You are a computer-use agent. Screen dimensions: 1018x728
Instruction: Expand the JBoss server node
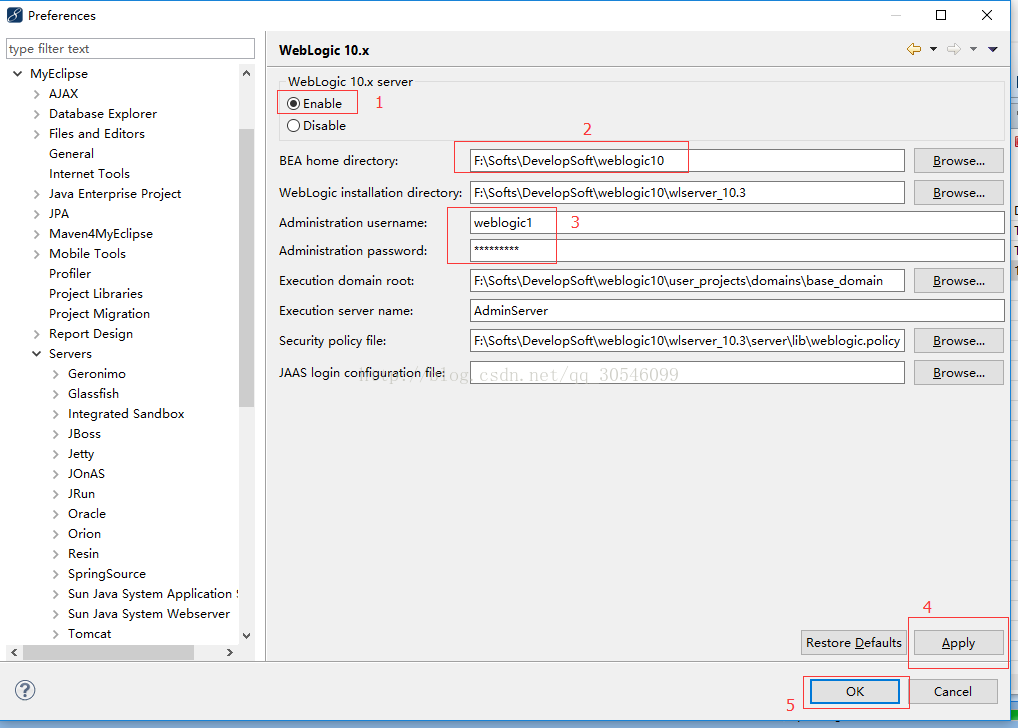pyautogui.click(x=56, y=434)
